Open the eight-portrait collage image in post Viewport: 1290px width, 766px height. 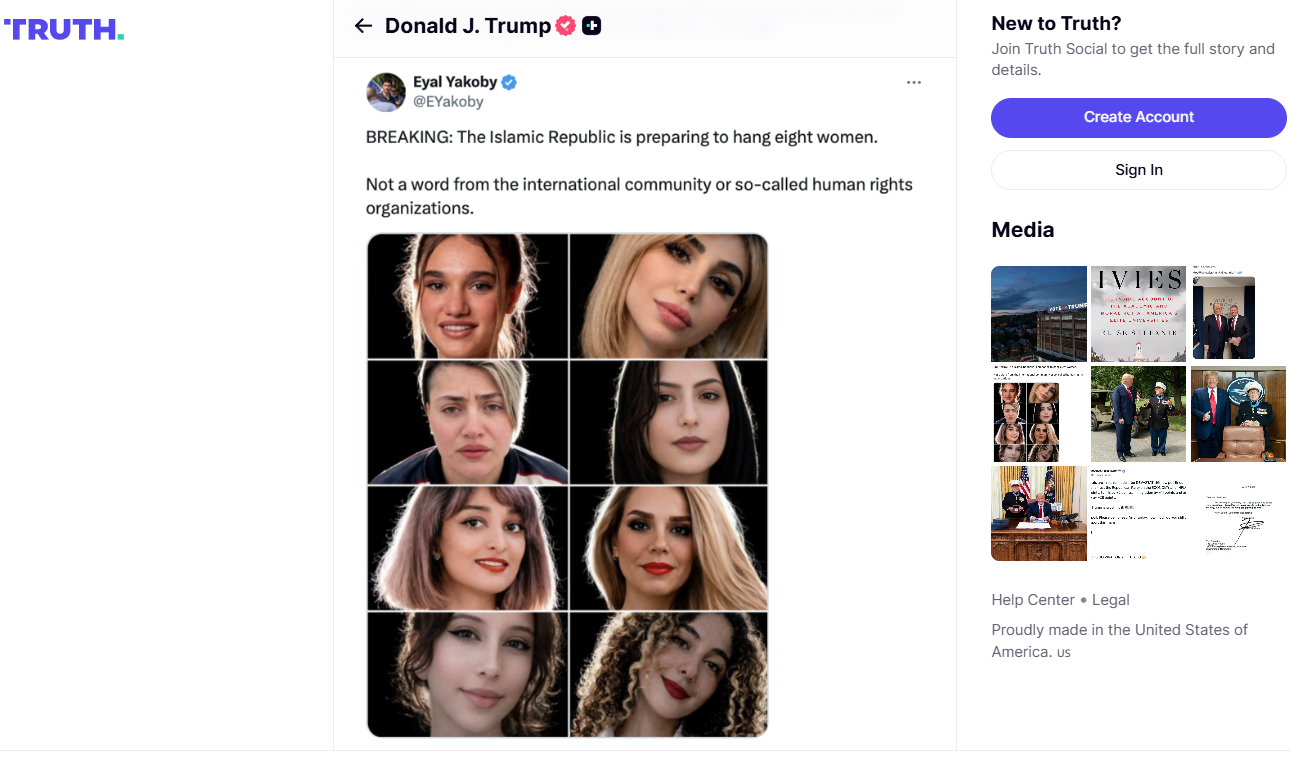pyautogui.click(x=567, y=485)
